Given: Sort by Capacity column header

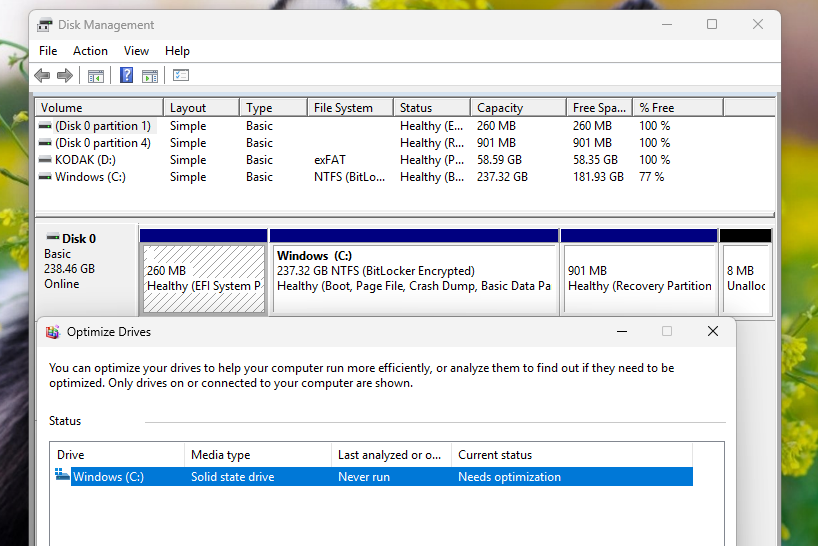Looking at the screenshot, I should click(x=519, y=108).
